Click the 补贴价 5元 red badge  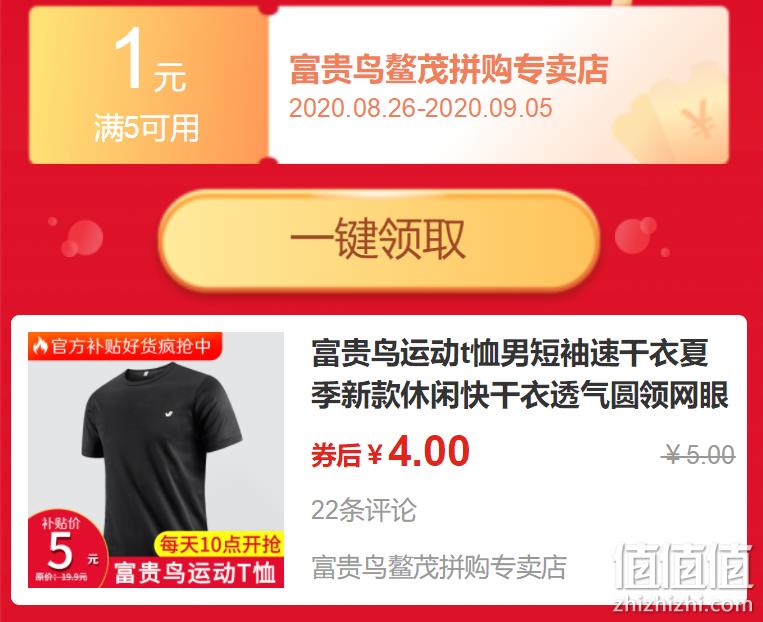click(66, 550)
